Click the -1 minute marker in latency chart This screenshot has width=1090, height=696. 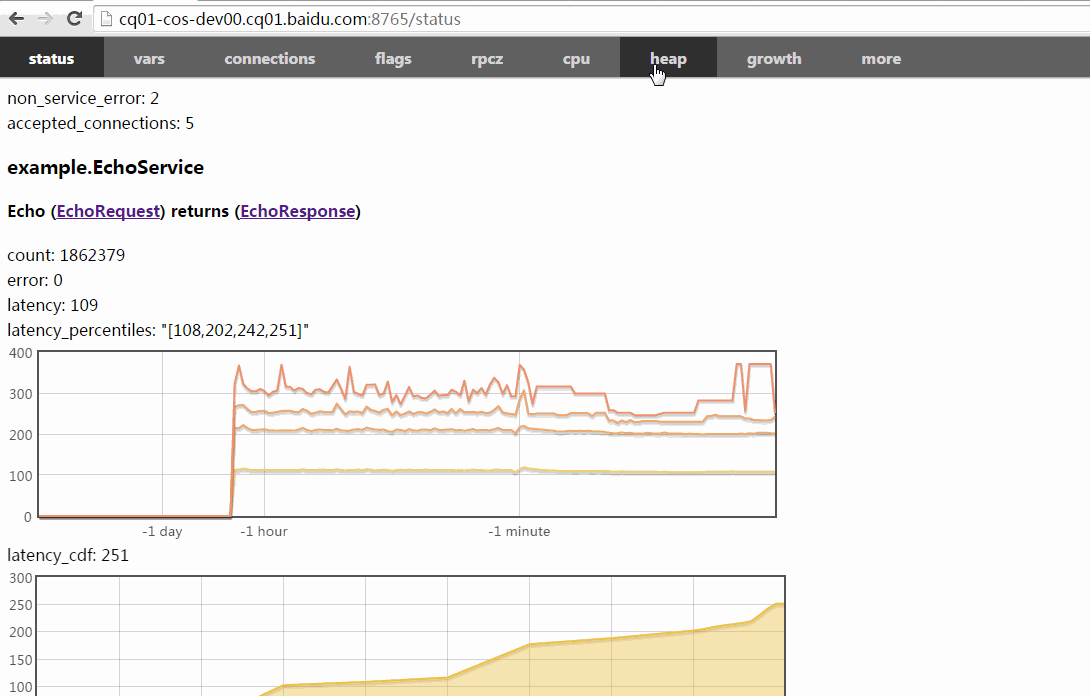[518, 531]
